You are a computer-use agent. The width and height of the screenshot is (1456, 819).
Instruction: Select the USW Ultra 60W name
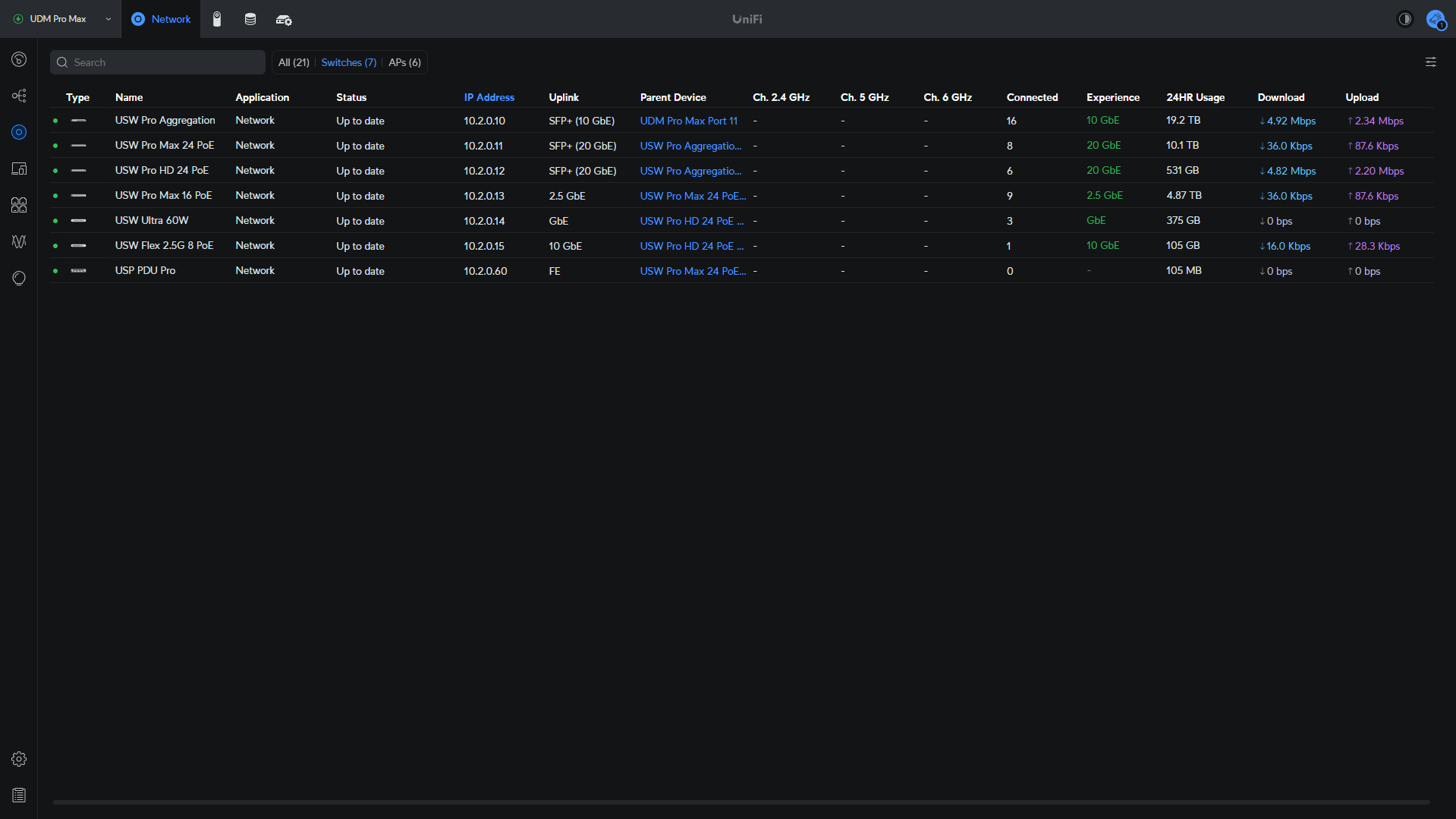point(152,221)
